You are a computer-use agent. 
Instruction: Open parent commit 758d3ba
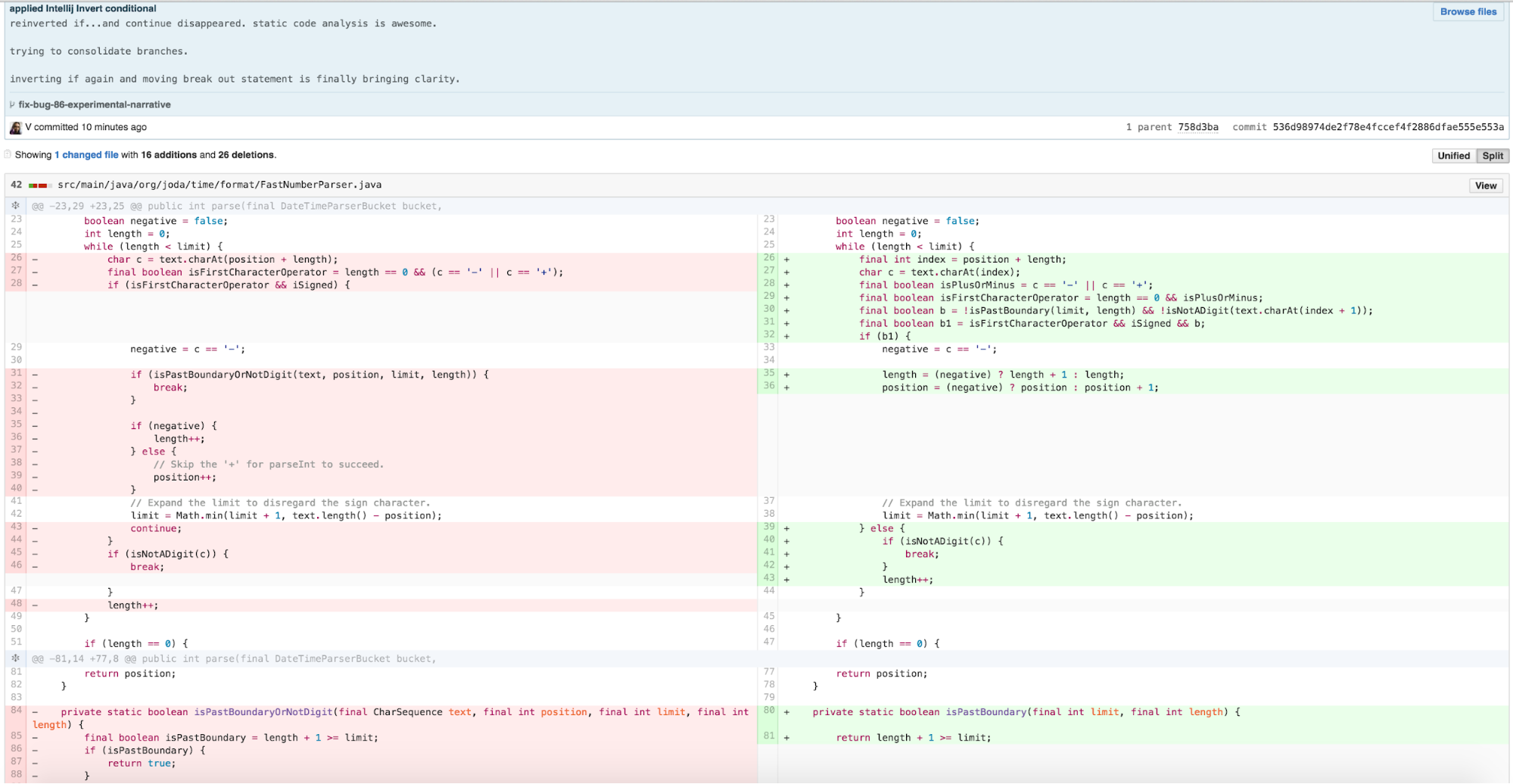[x=1197, y=127]
